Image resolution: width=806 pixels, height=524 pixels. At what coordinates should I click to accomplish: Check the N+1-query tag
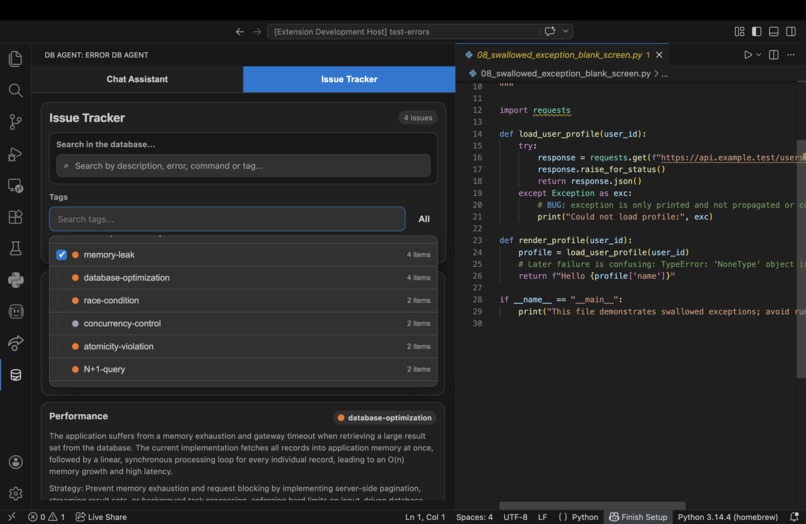62,369
